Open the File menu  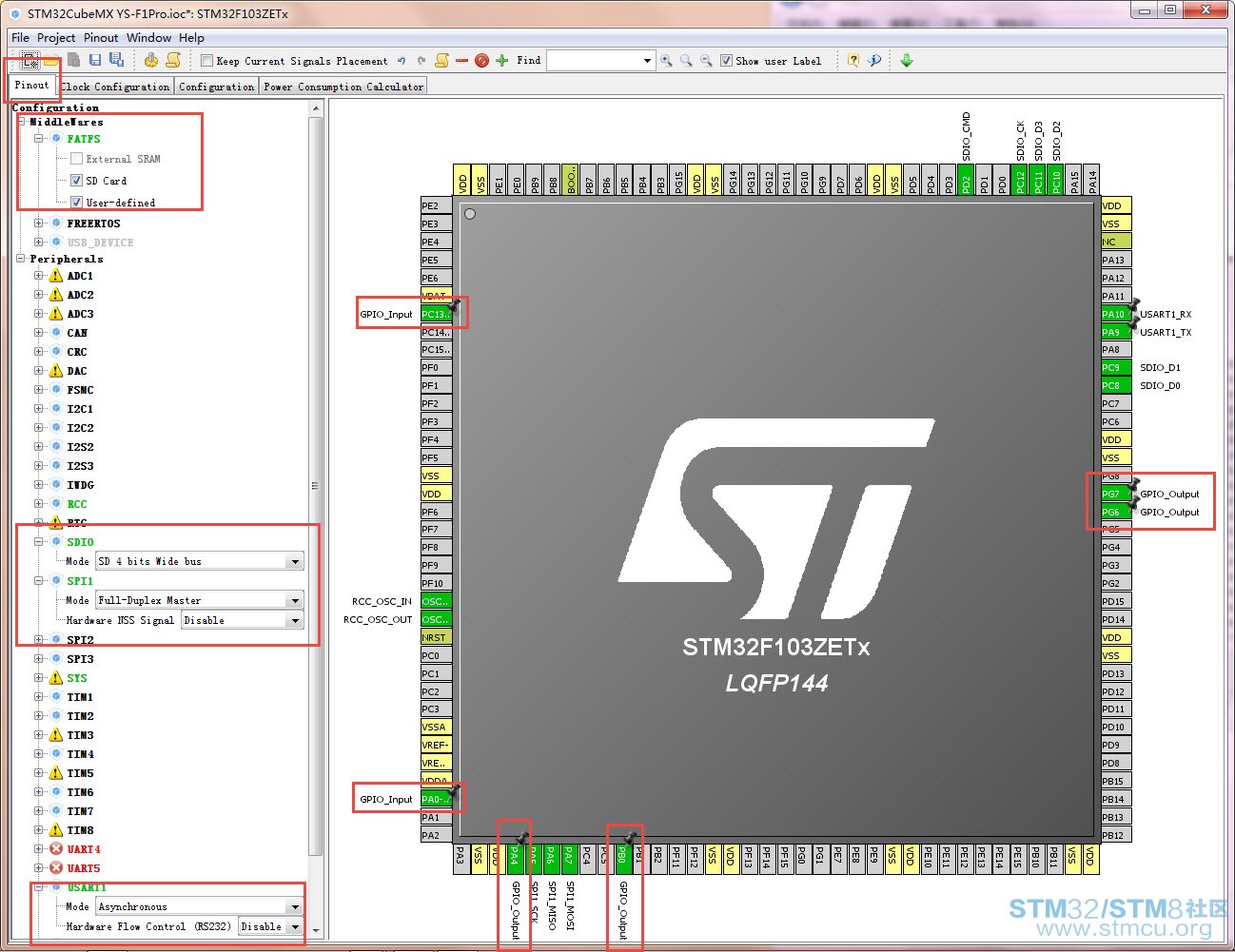pos(20,38)
